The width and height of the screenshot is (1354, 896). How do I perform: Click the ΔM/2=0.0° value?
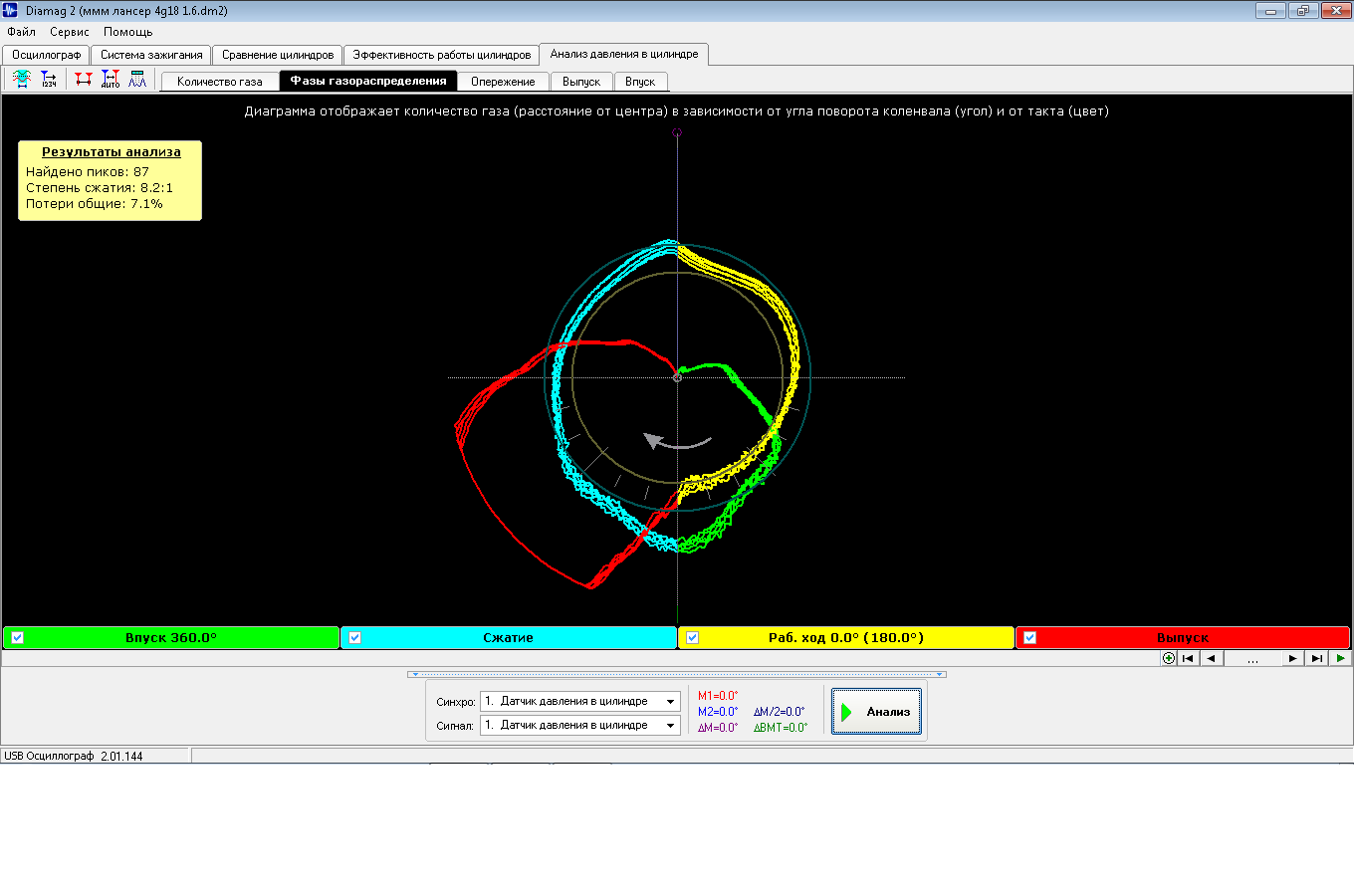[x=779, y=712]
